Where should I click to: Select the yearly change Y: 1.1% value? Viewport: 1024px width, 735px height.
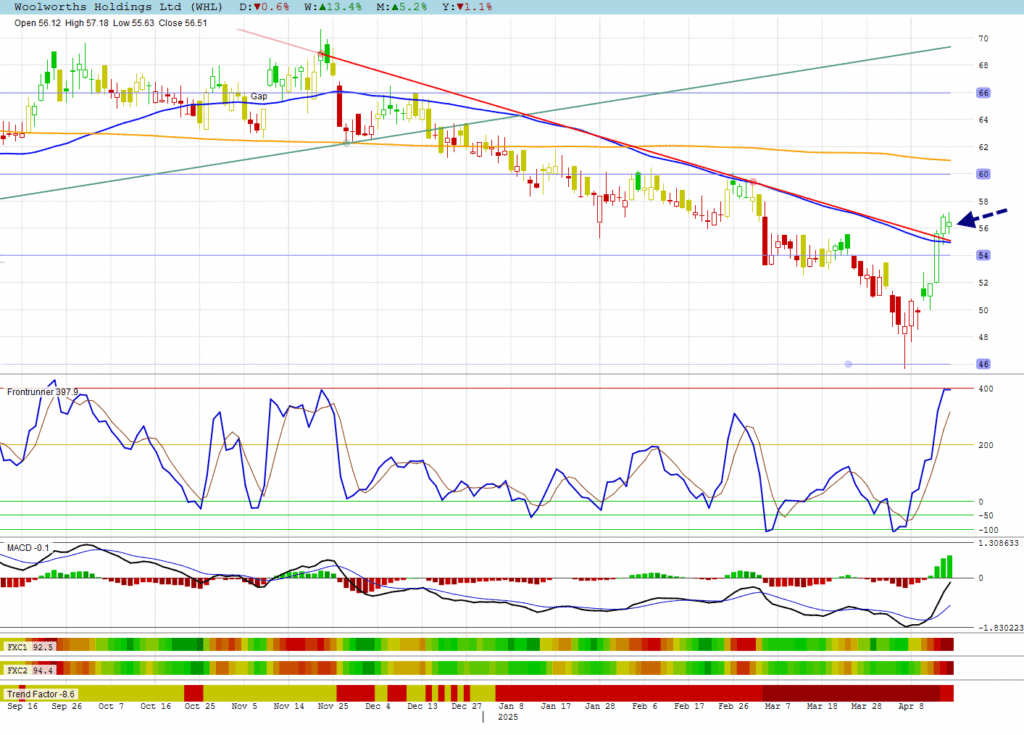467,7
